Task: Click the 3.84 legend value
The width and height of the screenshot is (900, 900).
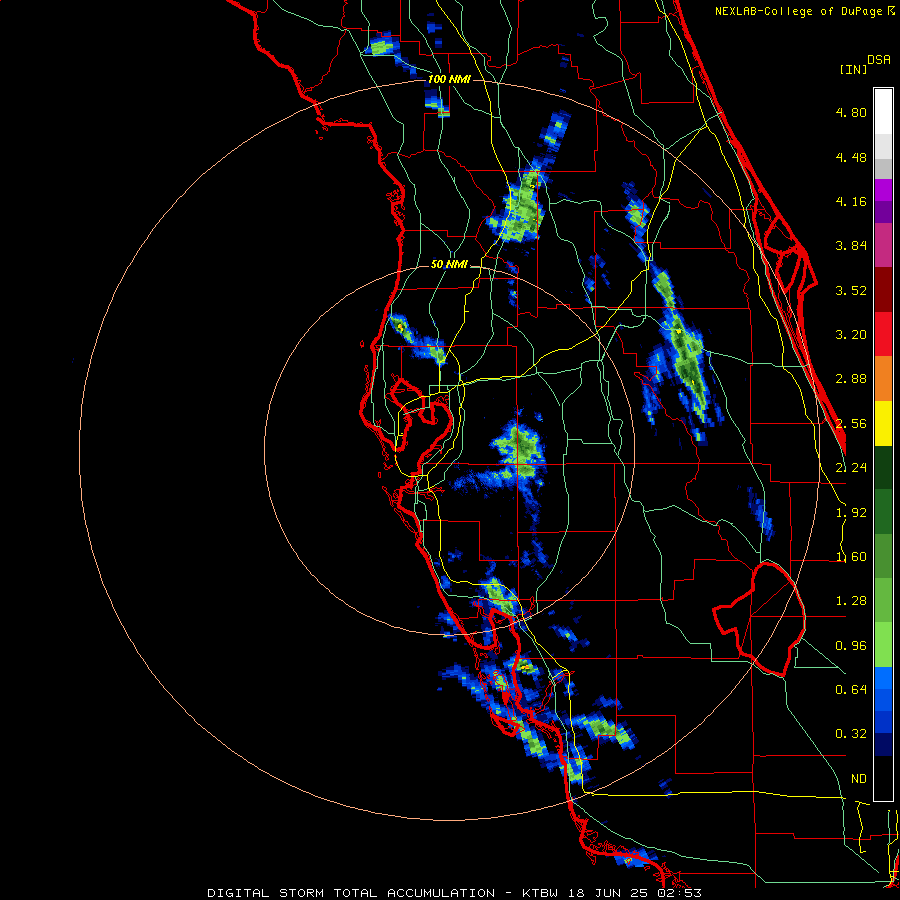Action: click(x=851, y=246)
